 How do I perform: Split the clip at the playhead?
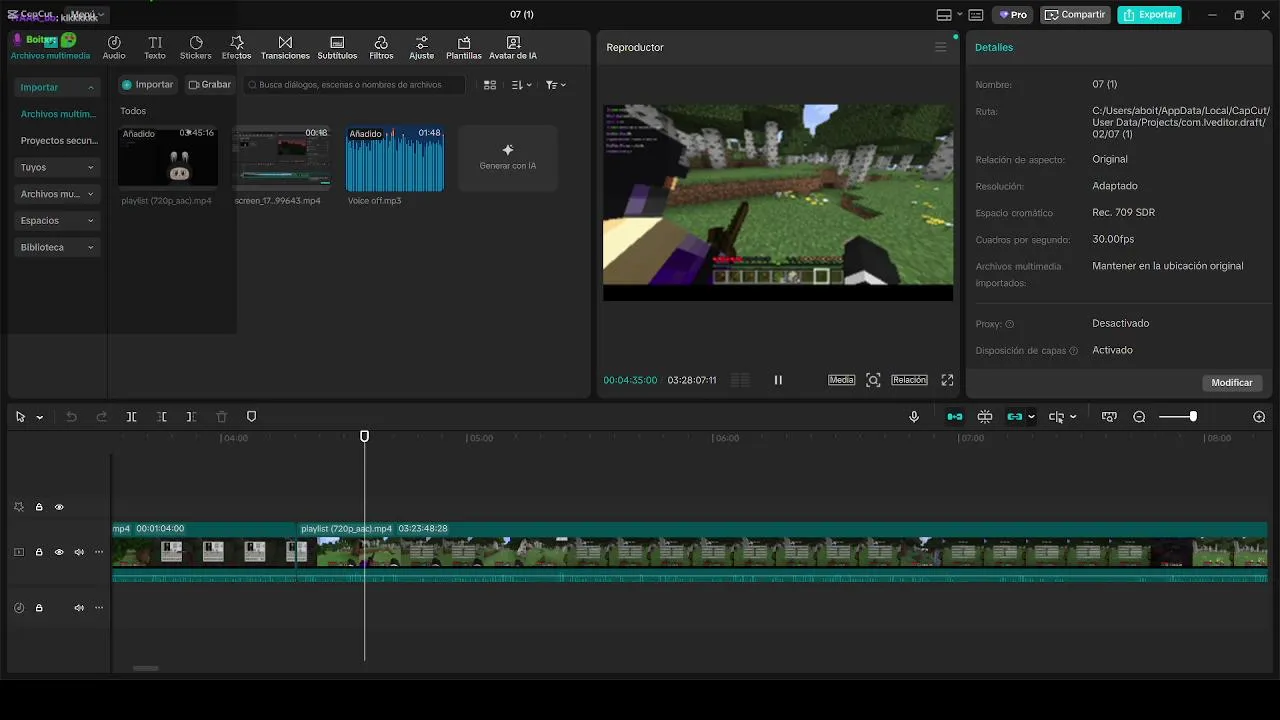point(131,417)
